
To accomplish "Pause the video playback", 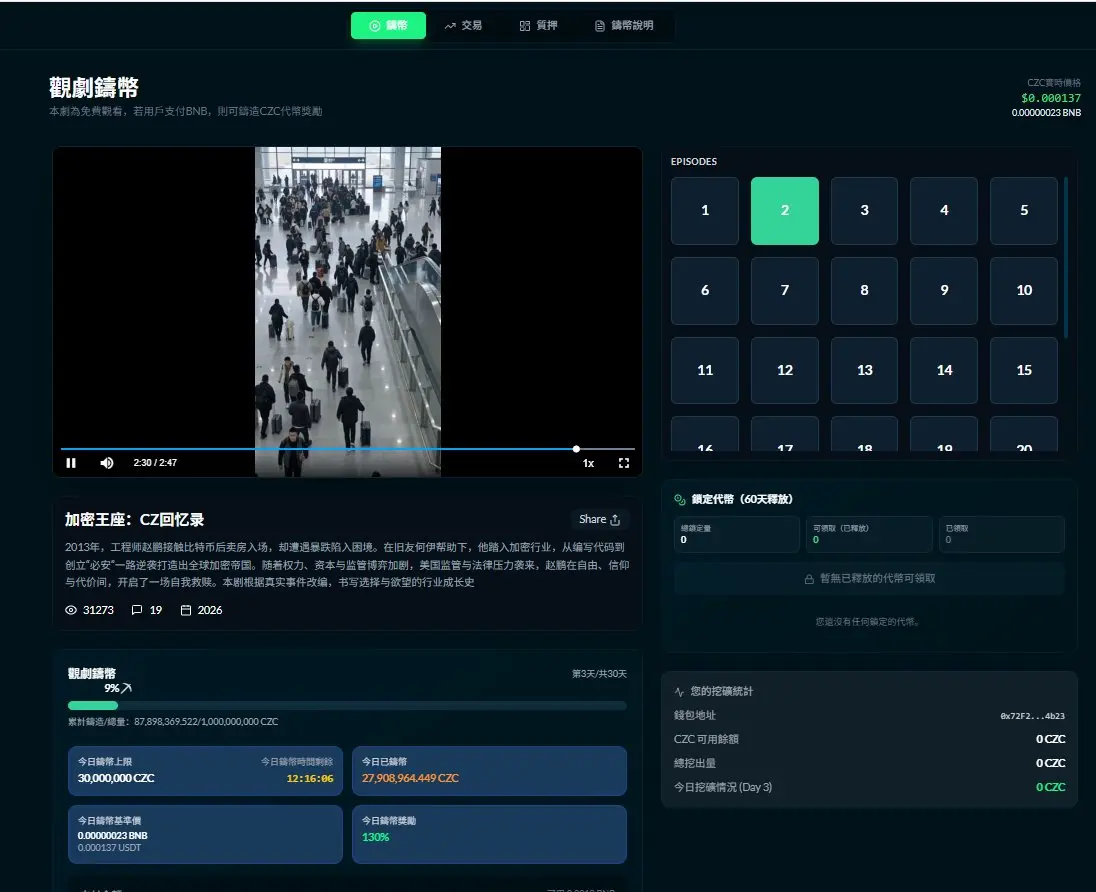I will (x=71, y=463).
